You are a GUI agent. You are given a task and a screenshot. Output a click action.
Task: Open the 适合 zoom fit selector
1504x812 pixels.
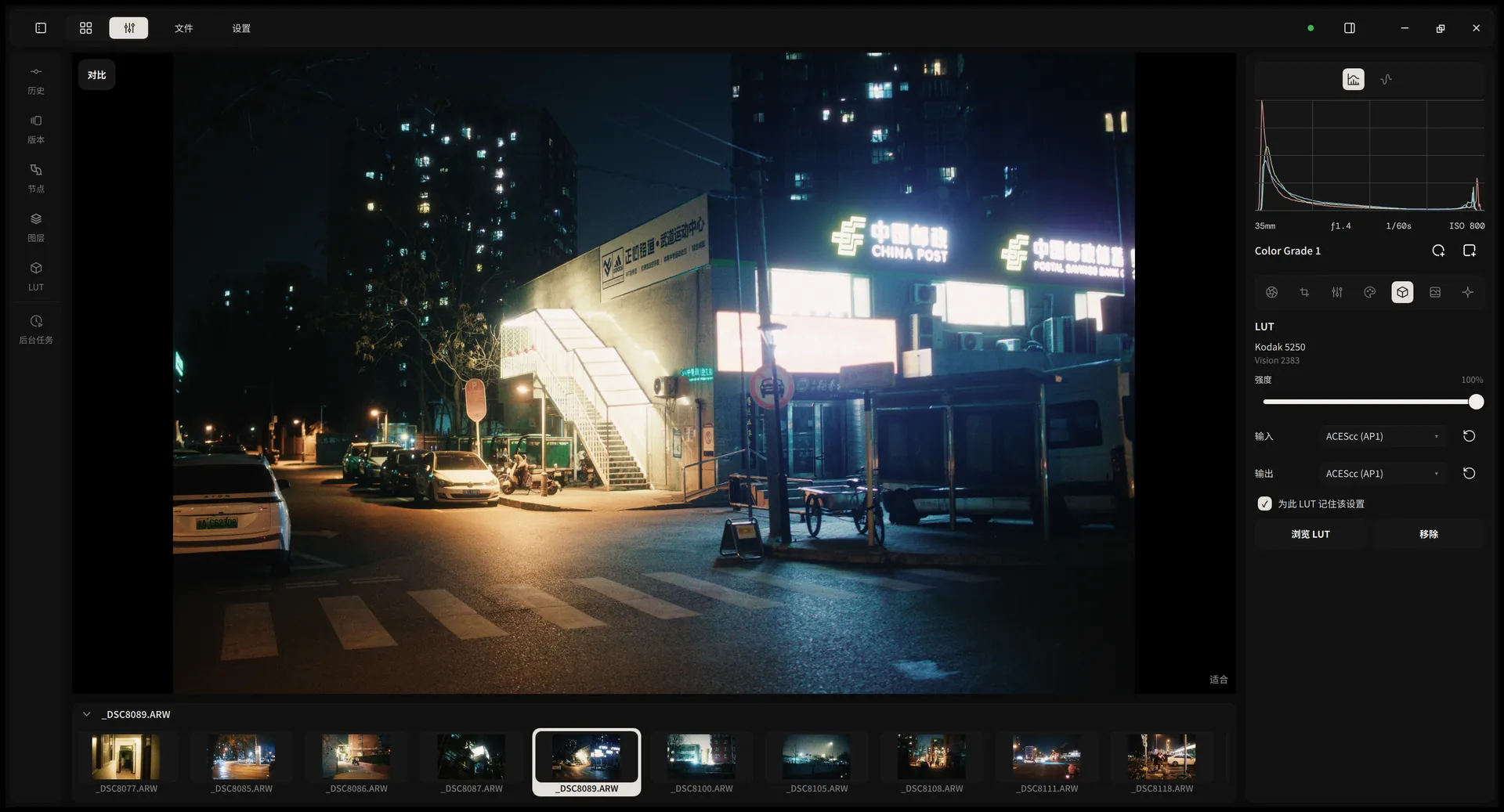(1218, 680)
